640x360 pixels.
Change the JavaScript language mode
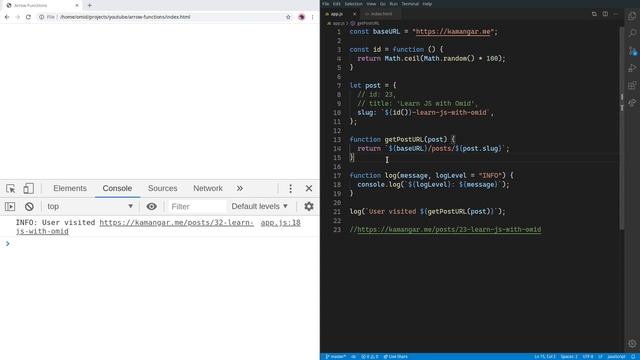click(x=616, y=357)
